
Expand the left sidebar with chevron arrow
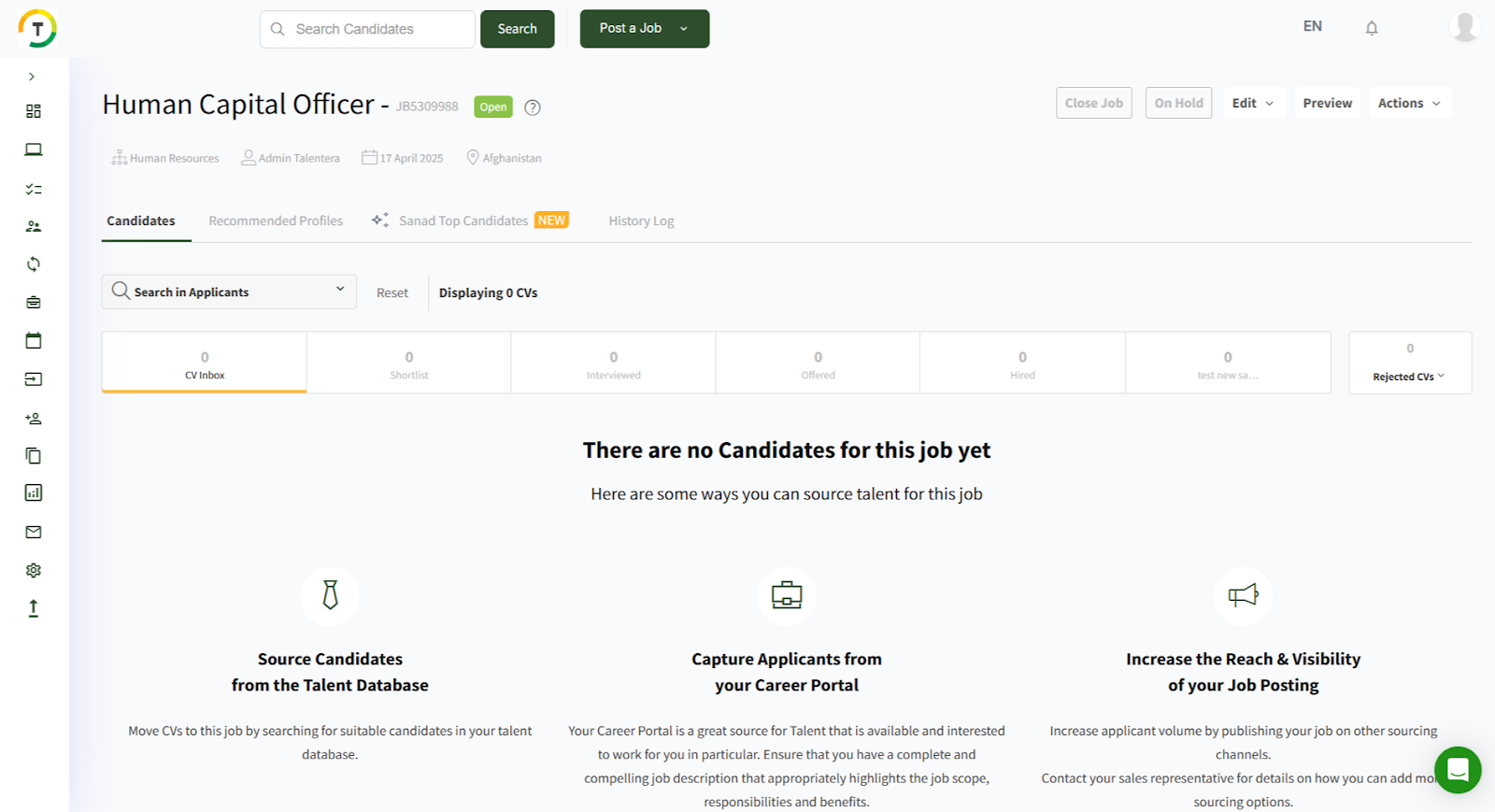pyautogui.click(x=32, y=77)
